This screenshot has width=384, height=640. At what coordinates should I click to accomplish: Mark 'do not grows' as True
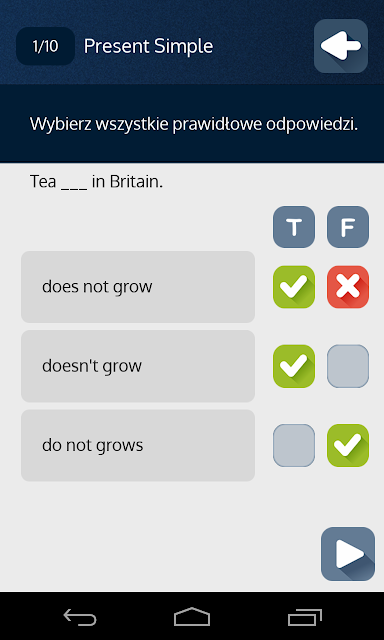pyautogui.click(x=294, y=445)
